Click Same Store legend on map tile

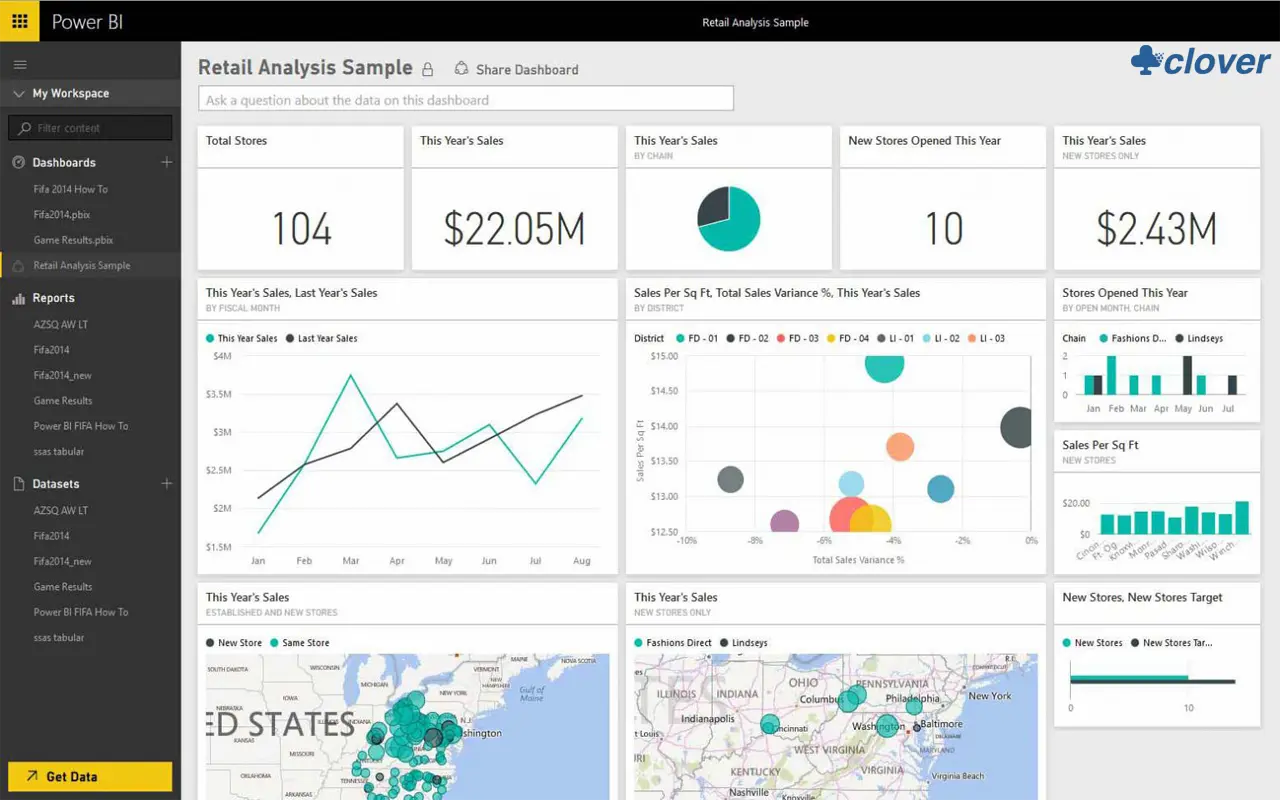coord(300,643)
